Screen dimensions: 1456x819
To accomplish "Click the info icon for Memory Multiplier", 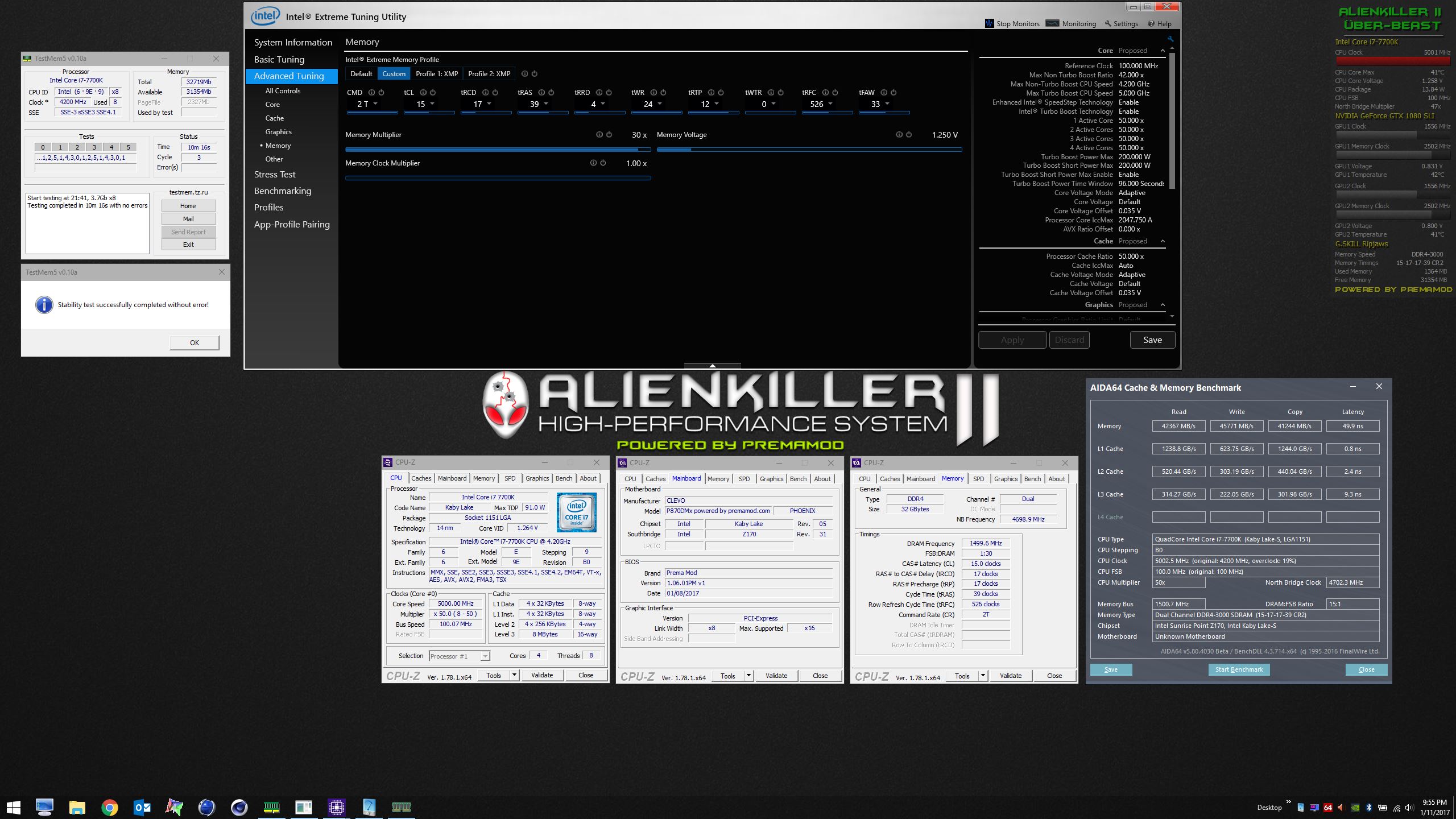I will [599, 135].
